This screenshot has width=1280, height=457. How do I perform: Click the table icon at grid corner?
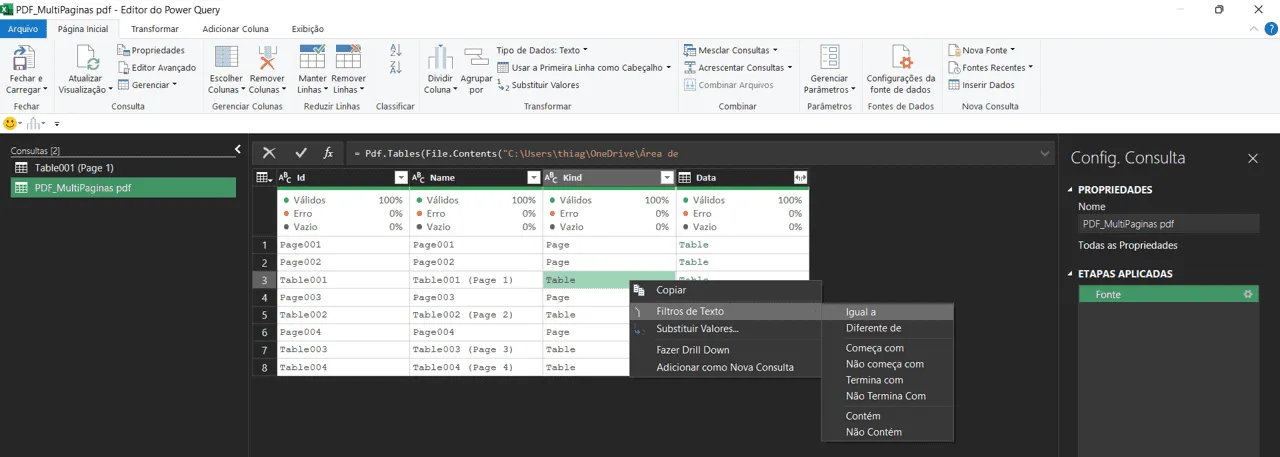coord(264,177)
